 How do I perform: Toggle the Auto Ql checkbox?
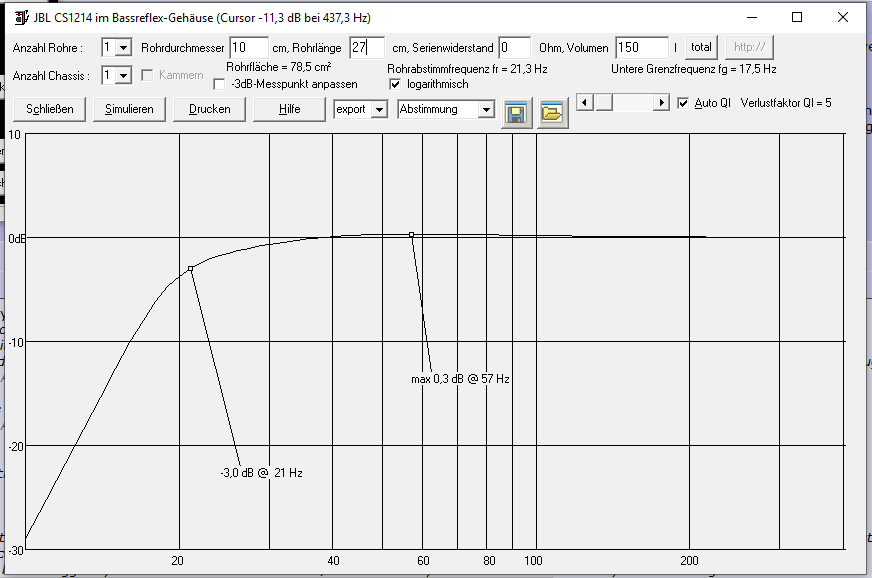tap(683, 103)
